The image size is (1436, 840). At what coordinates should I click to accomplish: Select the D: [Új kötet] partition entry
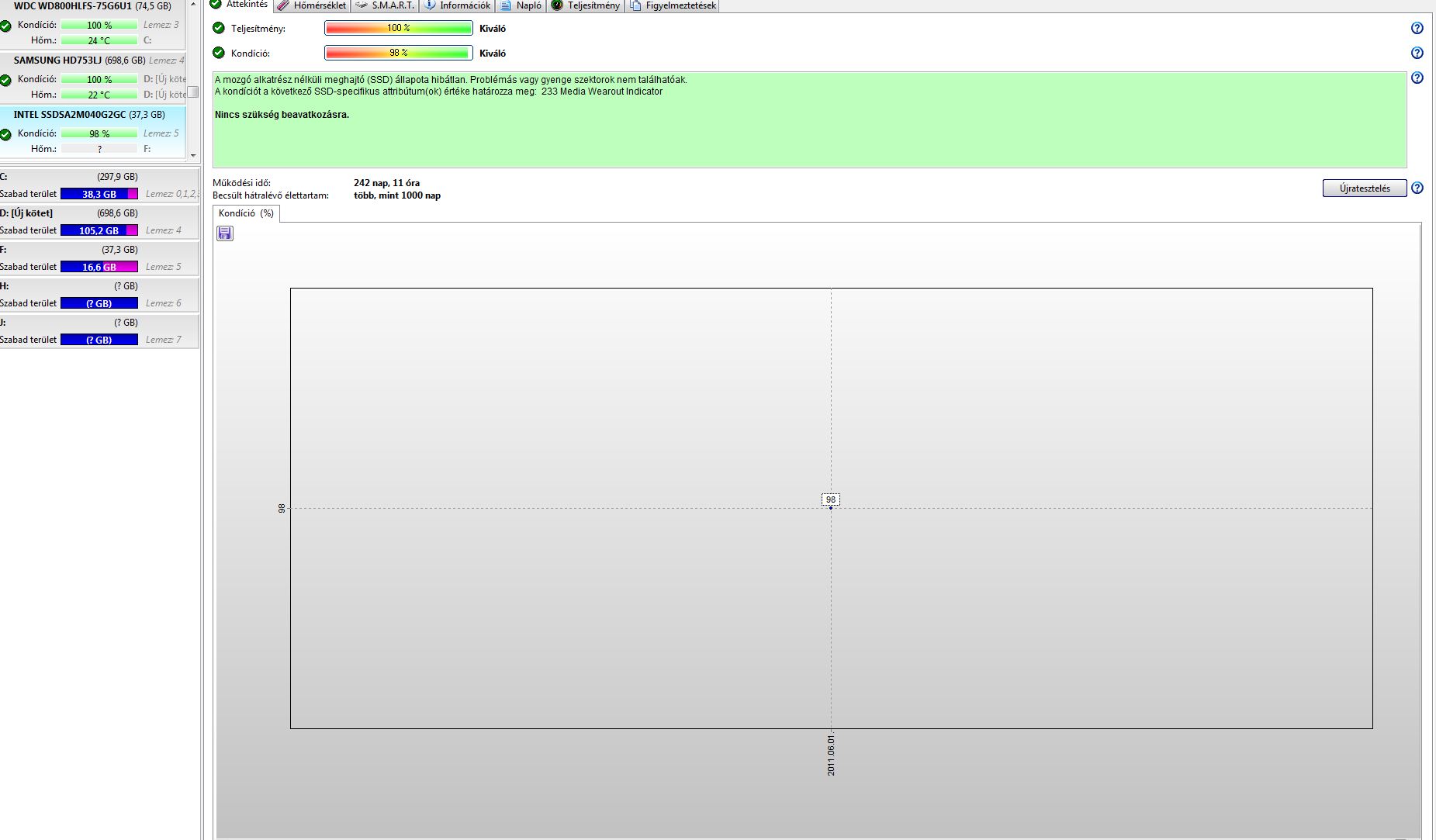point(99,221)
